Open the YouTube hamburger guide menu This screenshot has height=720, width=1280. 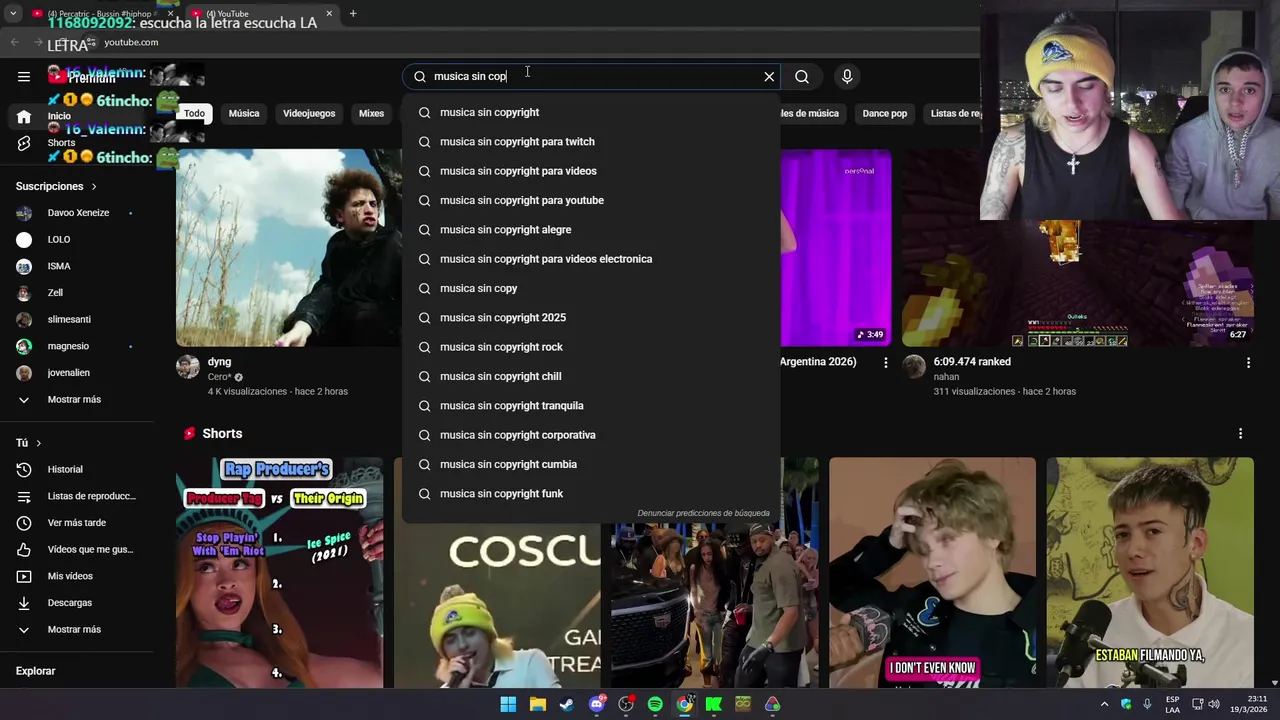pyautogui.click(x=24, y=76)
